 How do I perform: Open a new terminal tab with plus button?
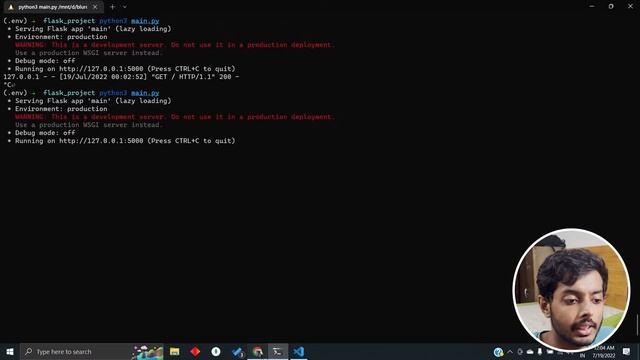pyautogui.click(x=112, y=7)
